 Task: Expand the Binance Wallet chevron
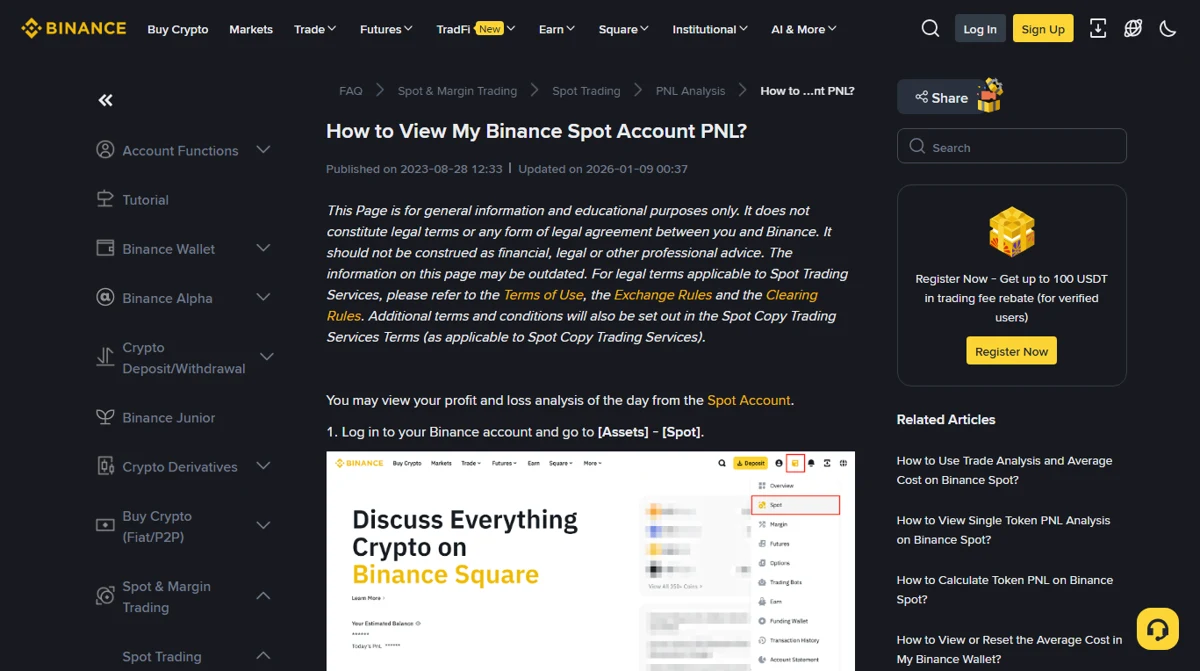263,248
